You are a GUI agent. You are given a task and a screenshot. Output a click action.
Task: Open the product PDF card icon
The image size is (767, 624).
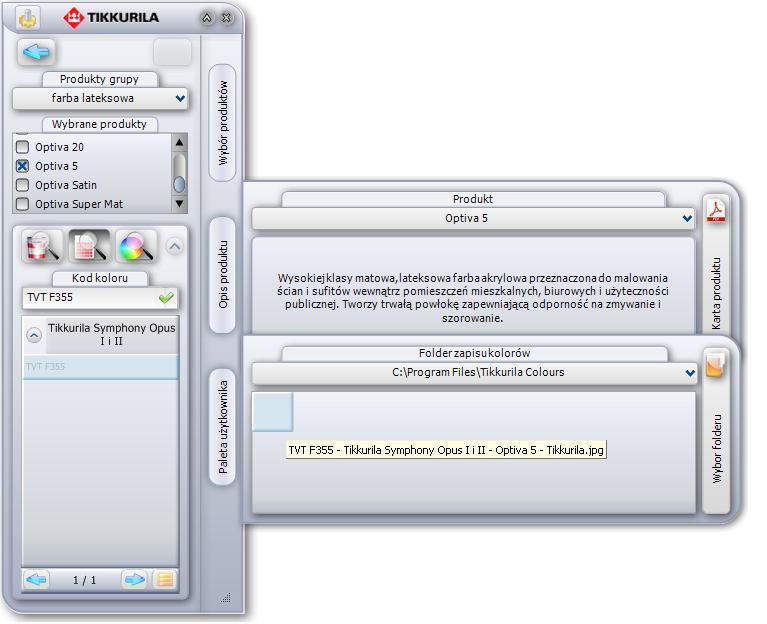point(716,211)
